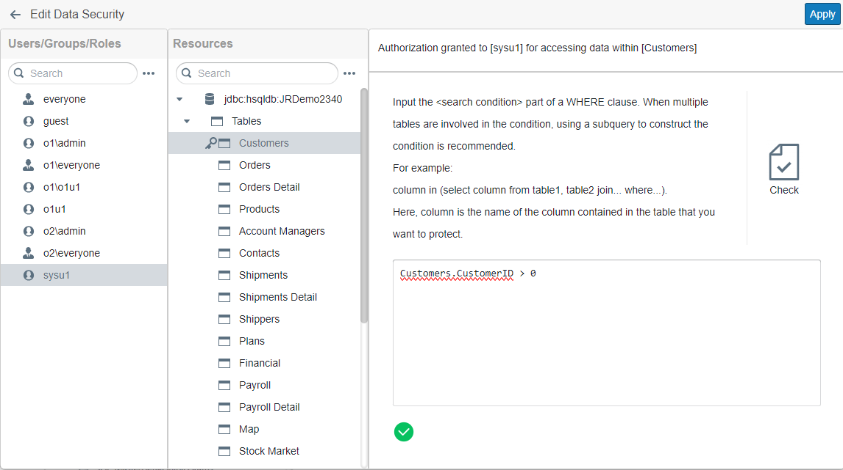Screen dimensions: 843x470
Task: Apply the data security changes
Action: coord(822,15)
